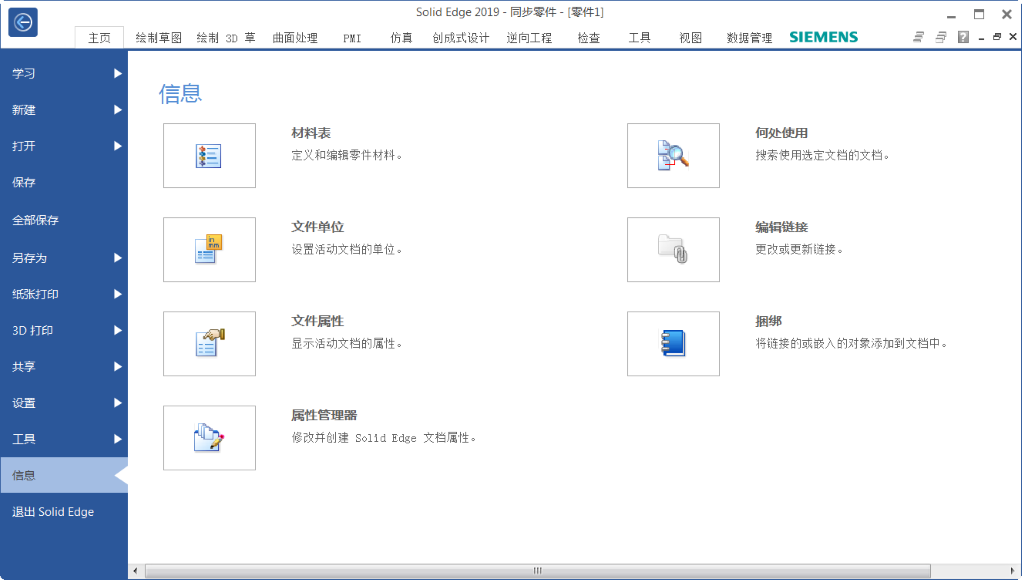Click the Bind (捆绑) notebook icon
This screenshot has height=580, width=1022.
coord(673,344)
